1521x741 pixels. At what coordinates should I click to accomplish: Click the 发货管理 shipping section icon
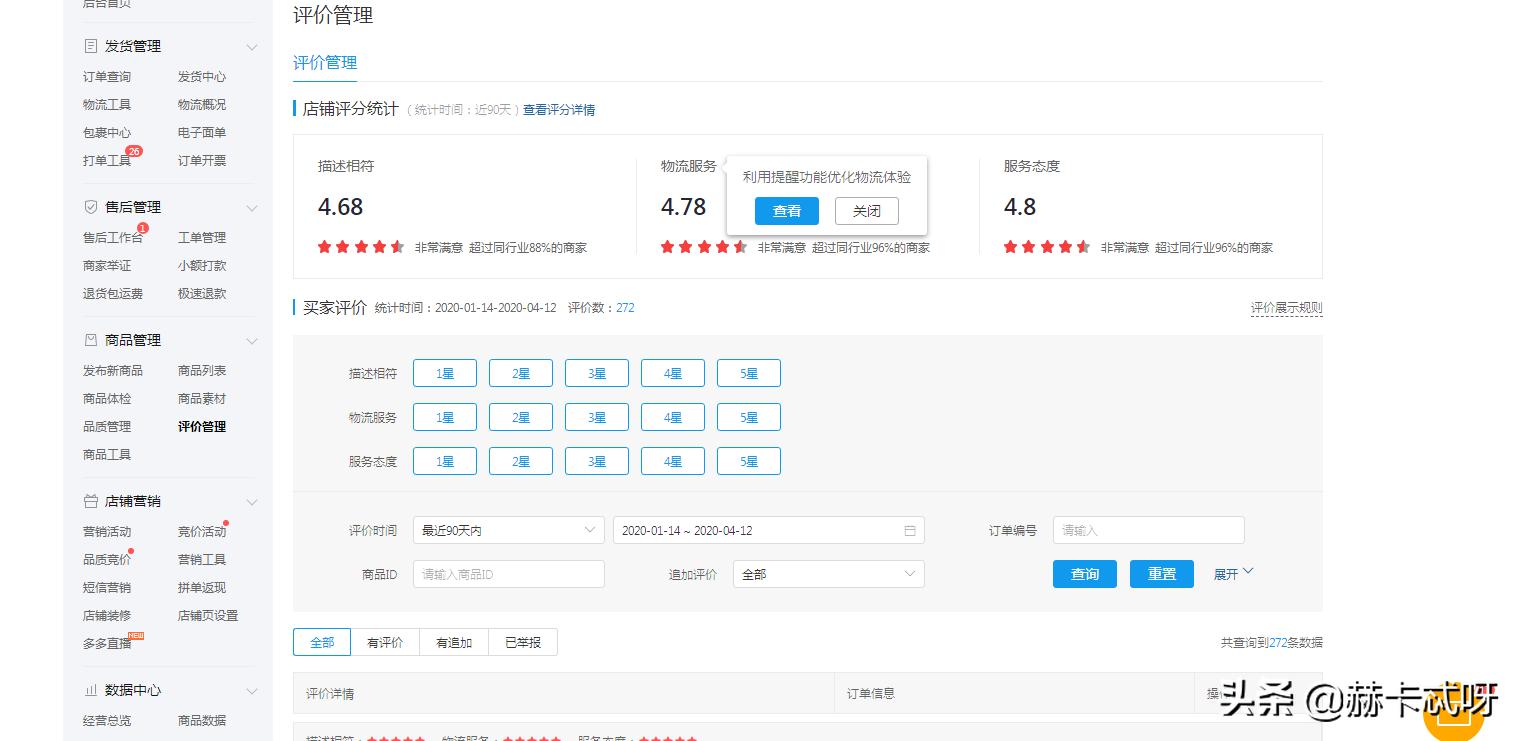93,45
